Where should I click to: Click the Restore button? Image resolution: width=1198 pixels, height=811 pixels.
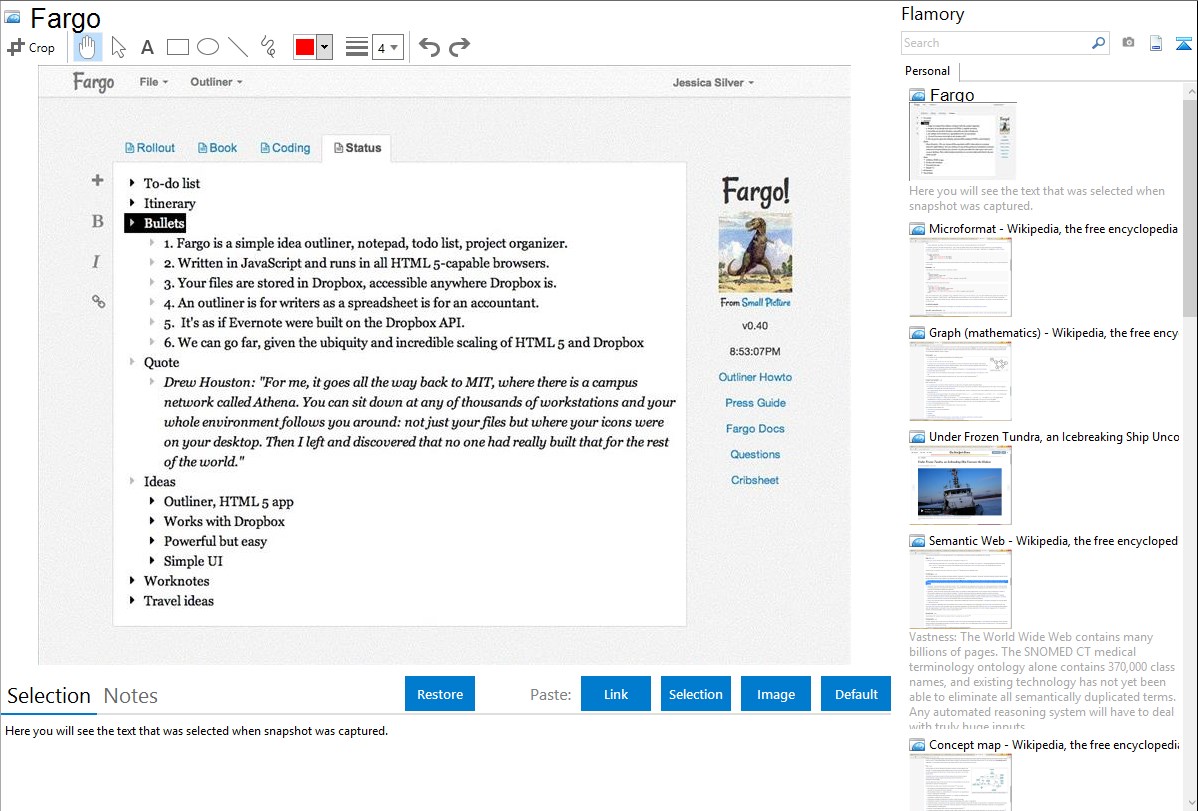tap(440, 694)
